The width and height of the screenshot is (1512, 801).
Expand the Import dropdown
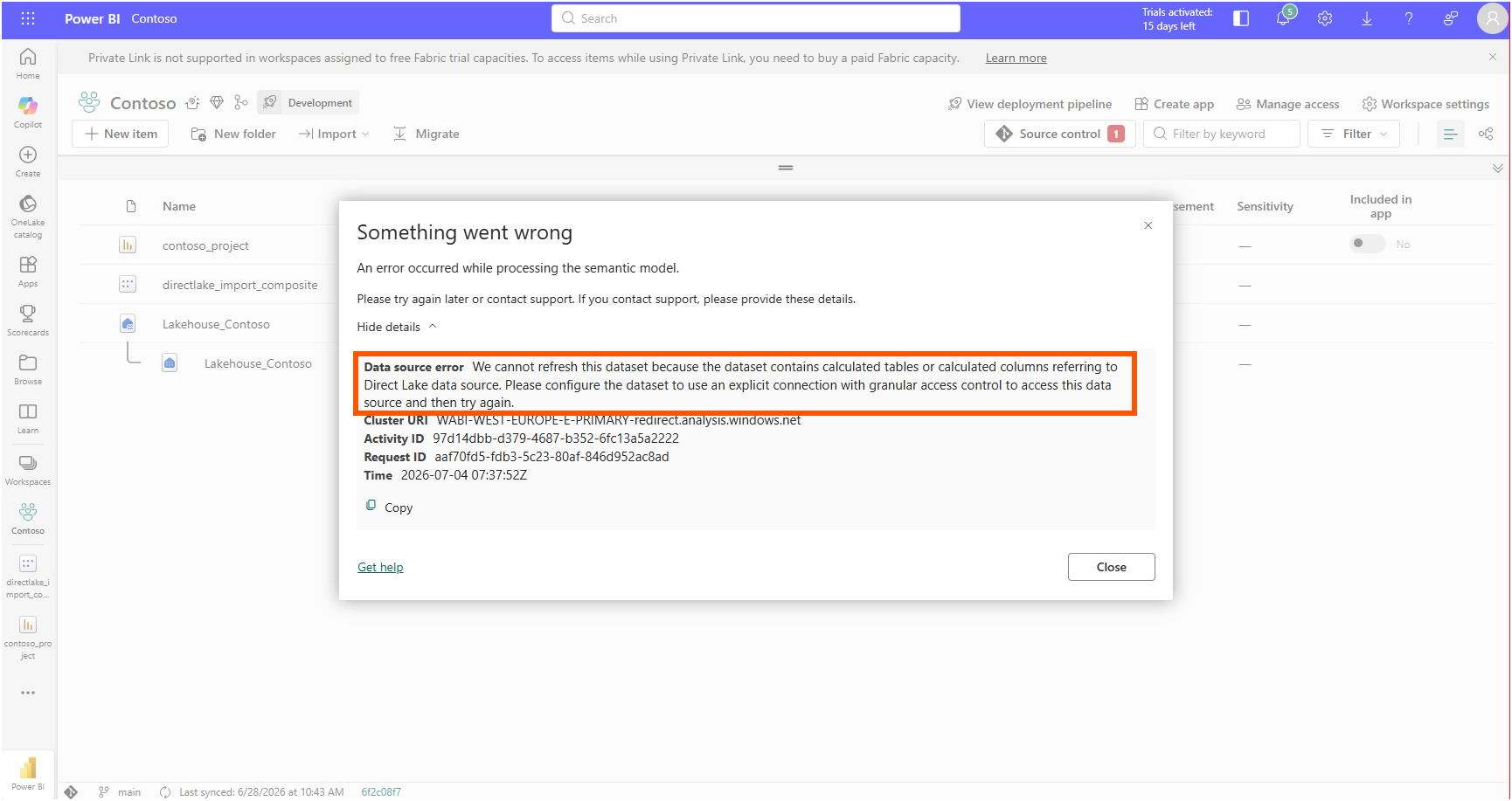coord(334,134)
